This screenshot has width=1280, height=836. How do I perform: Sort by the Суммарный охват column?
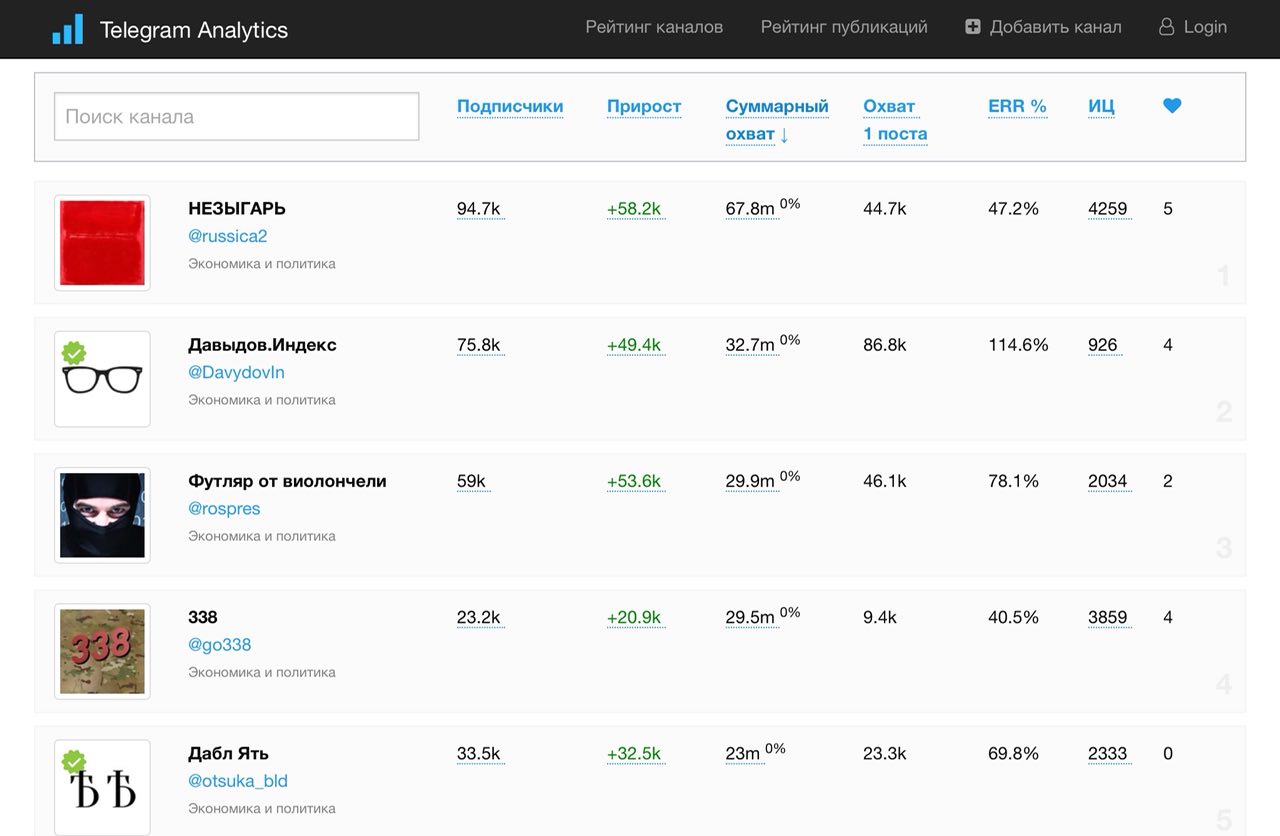coord(777,120)
